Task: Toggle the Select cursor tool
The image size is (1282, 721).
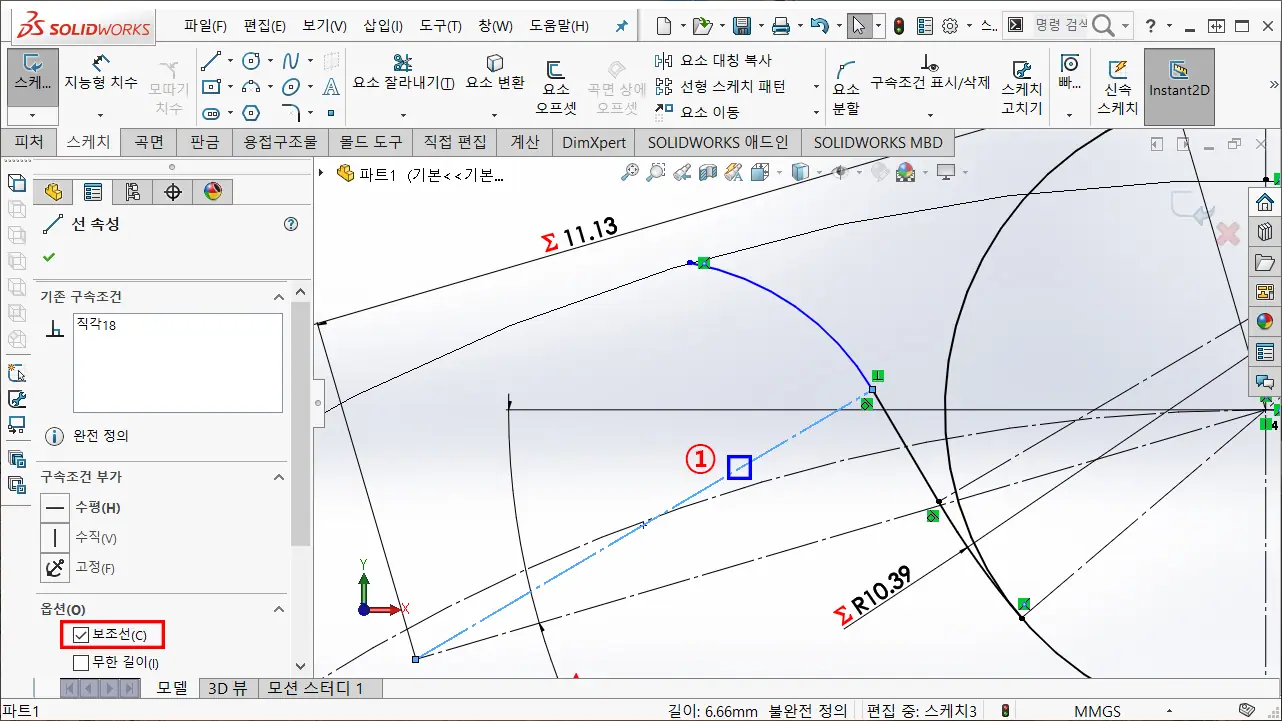Action: click(x=858, y=26)
